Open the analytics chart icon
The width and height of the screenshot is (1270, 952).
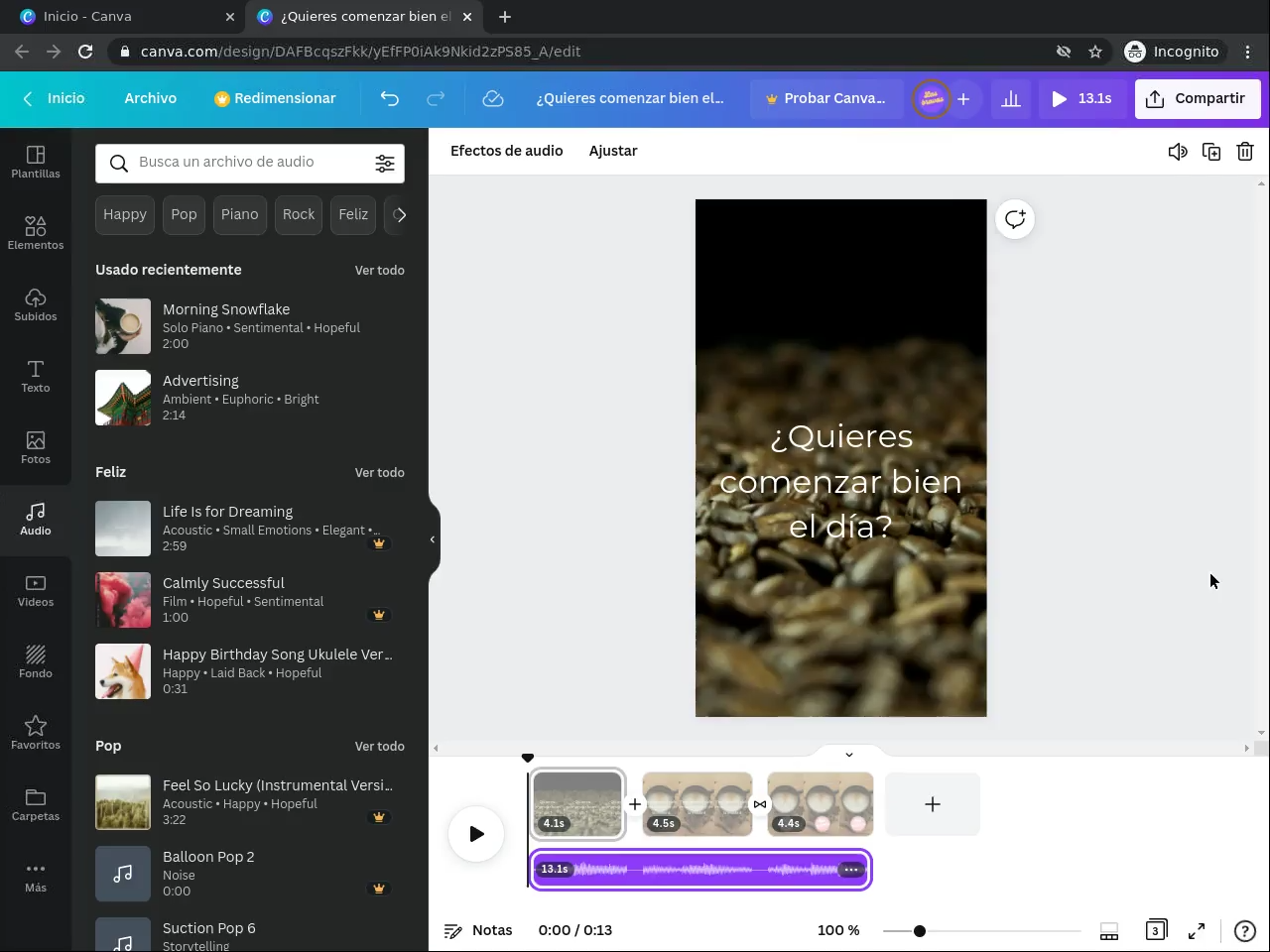click(1010, 98)
